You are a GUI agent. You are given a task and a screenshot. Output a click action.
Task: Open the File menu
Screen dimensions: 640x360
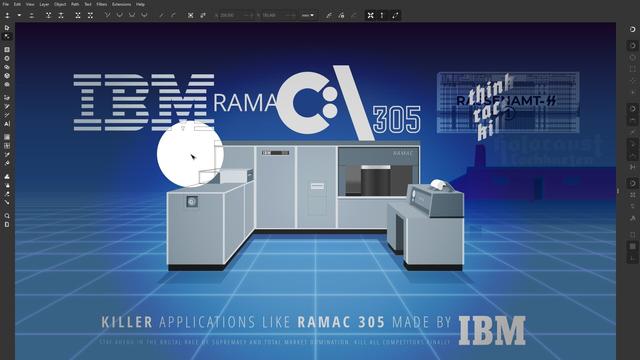6,4
